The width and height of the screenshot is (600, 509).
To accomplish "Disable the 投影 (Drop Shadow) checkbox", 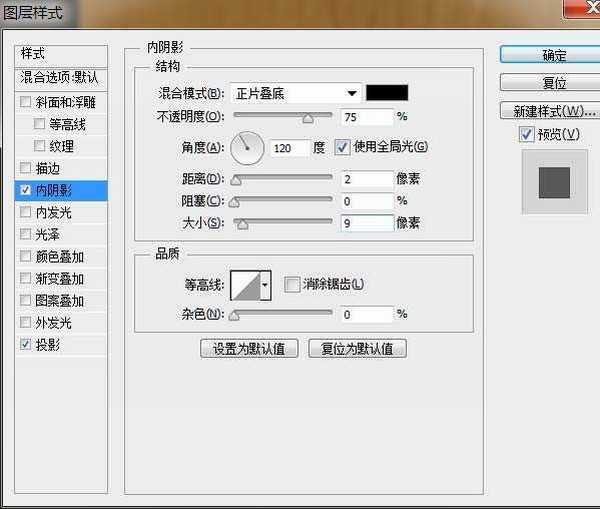I will (x=26, y=344).
